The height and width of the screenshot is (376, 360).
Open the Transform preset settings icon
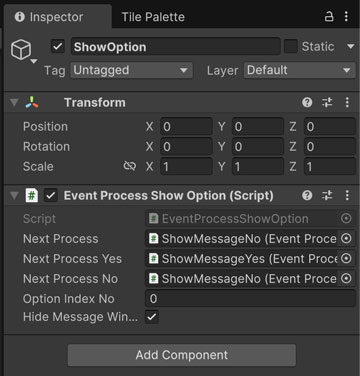(x=327, y=102)
